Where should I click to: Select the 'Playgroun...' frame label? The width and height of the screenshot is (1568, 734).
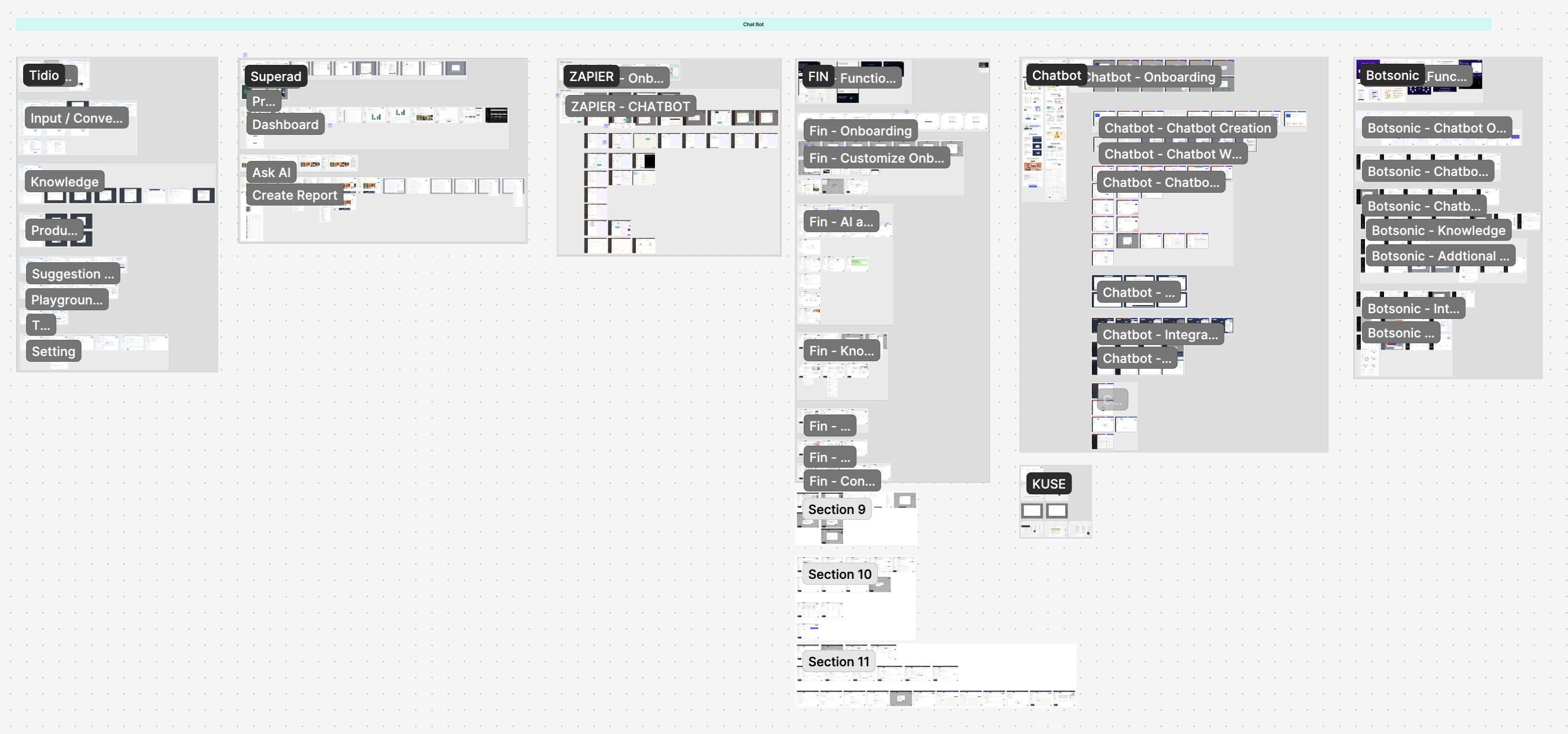pyautogui.click(x=67, y=300)
